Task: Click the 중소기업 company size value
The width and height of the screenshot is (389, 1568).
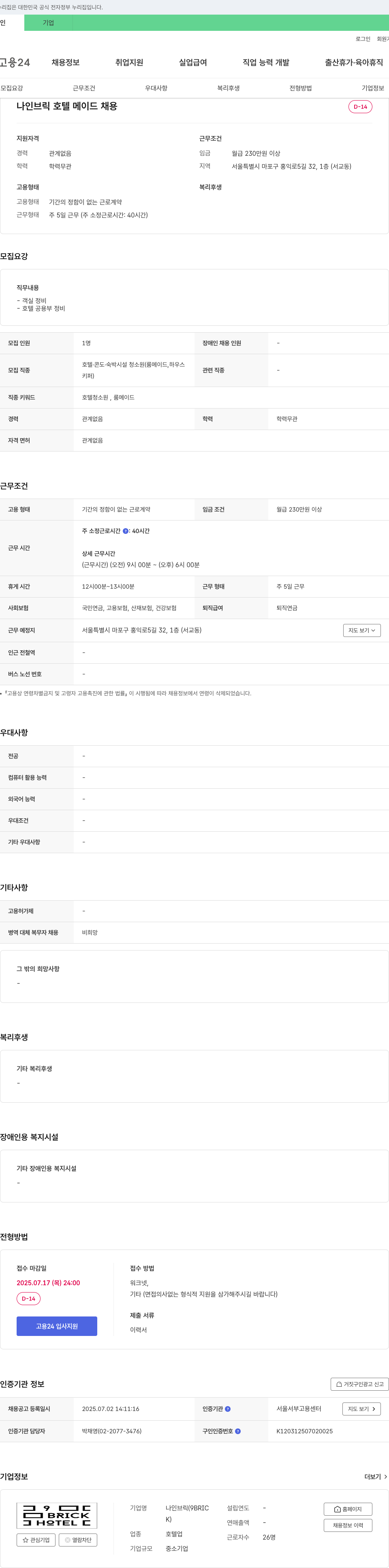Action: pyautogui.click(x=177, y=1549)
